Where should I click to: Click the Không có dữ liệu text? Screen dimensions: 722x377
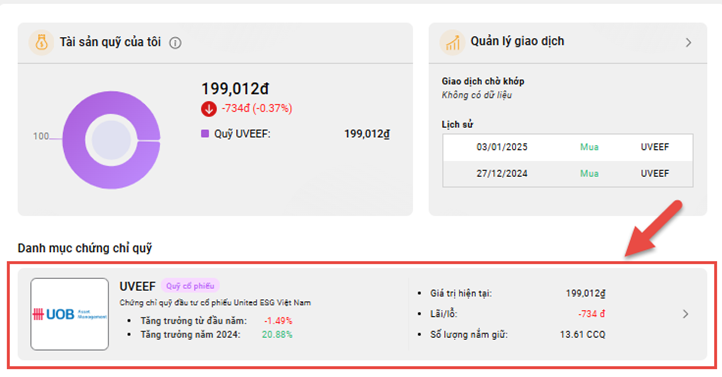tap(477, 95)
